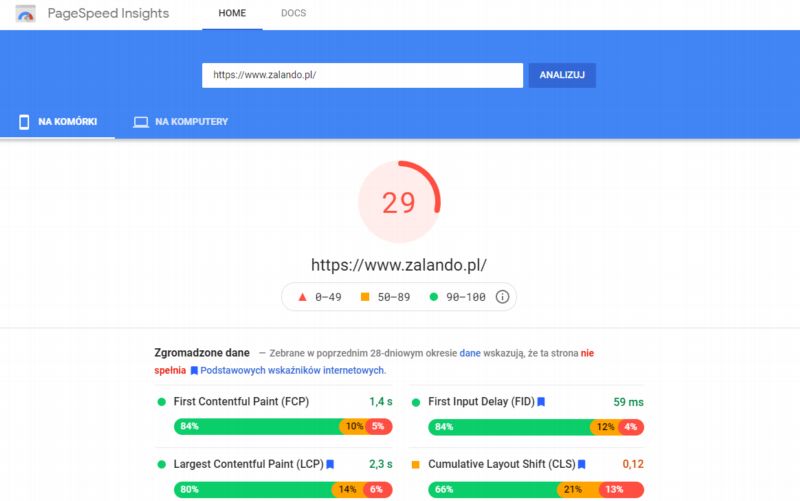Viewport: 800px width, 501px height.
Task: Click the URL input field
Action: [x=362, y=75]
